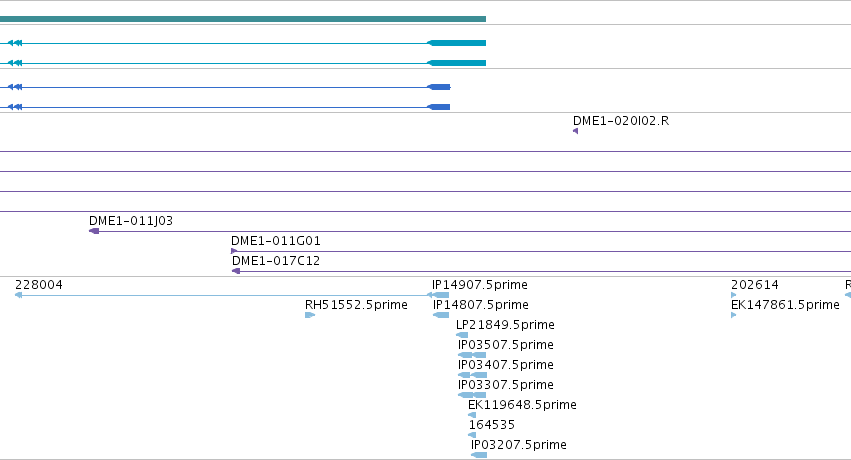Click the DME1-011G01 feature label
Image resolution: width=851 pixels, height=460 pixels.
[276, 241]
